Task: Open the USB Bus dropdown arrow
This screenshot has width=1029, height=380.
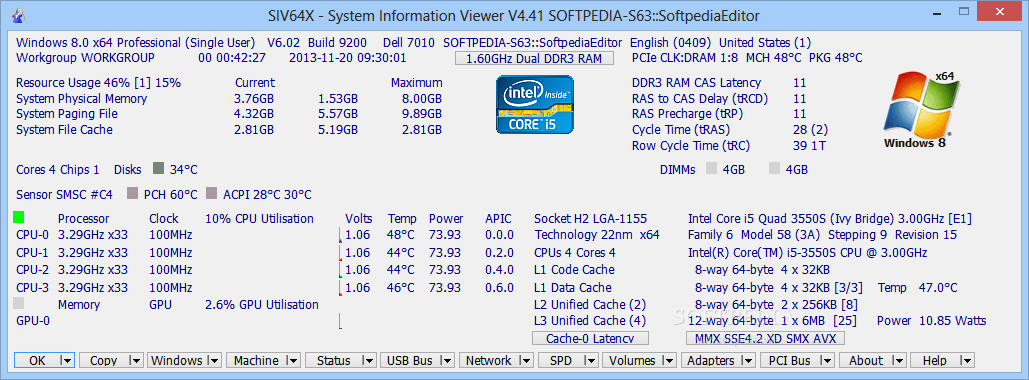Action: (x=447, y=360)
